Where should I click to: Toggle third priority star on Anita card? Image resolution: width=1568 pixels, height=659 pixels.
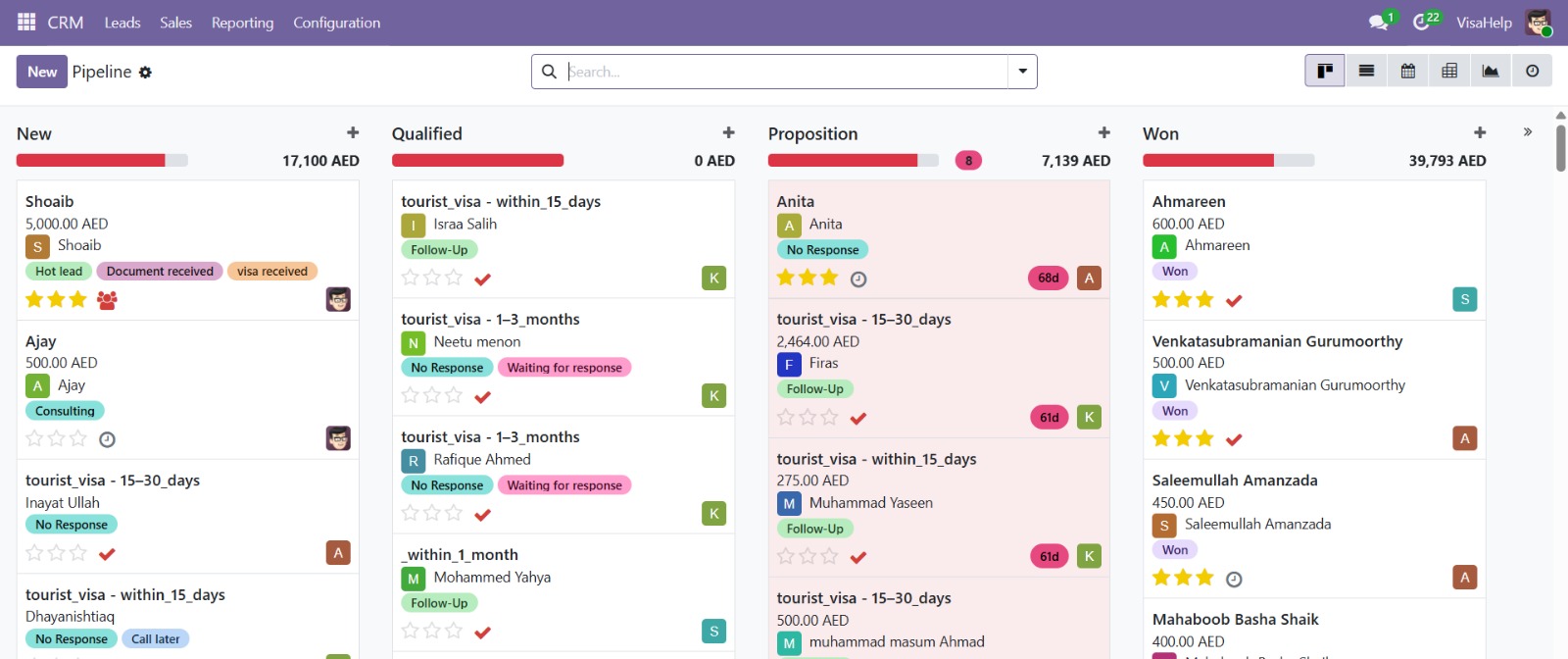coord(829,278)
